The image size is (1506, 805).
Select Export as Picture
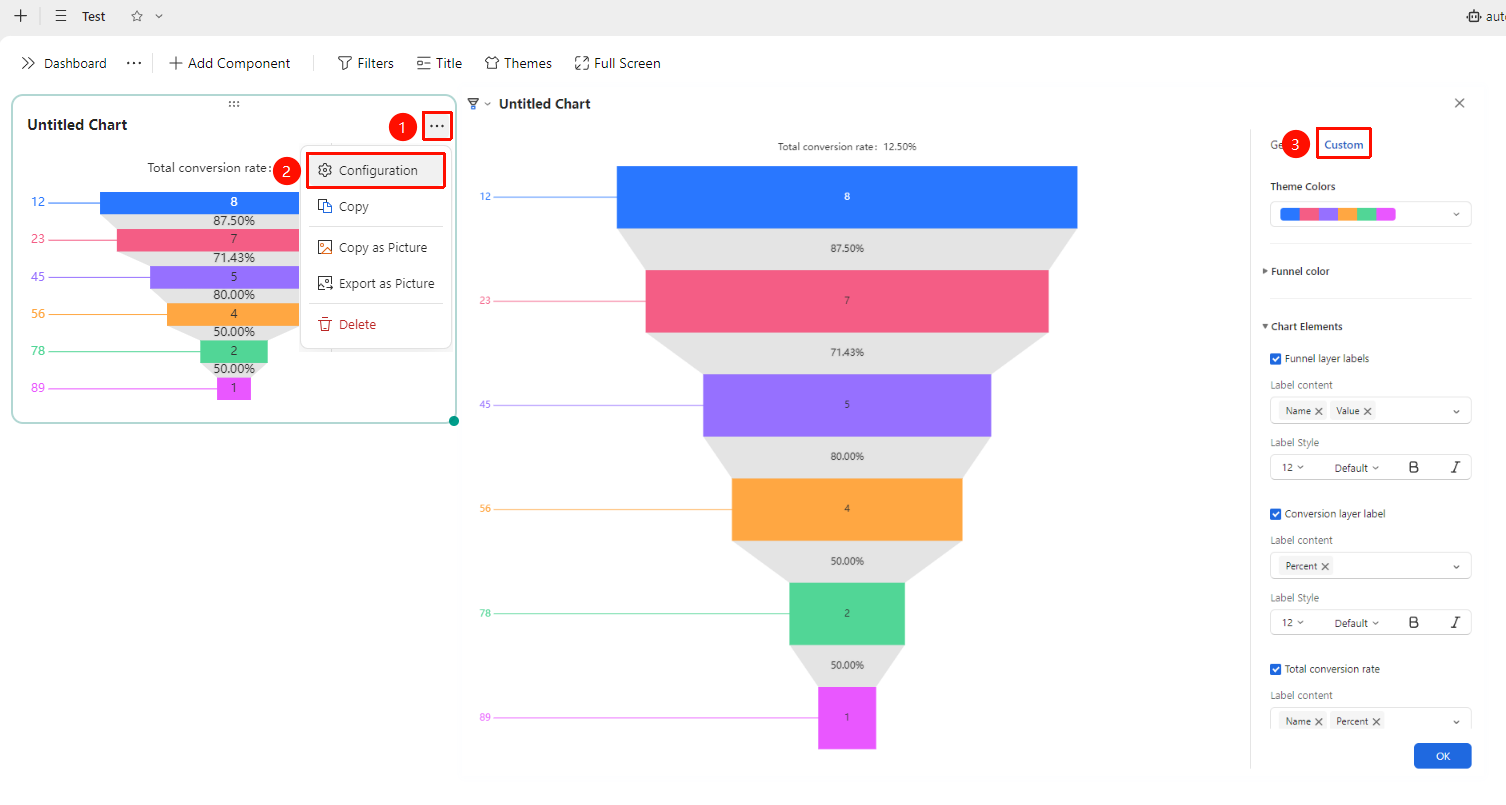click(x=376, y=283)
